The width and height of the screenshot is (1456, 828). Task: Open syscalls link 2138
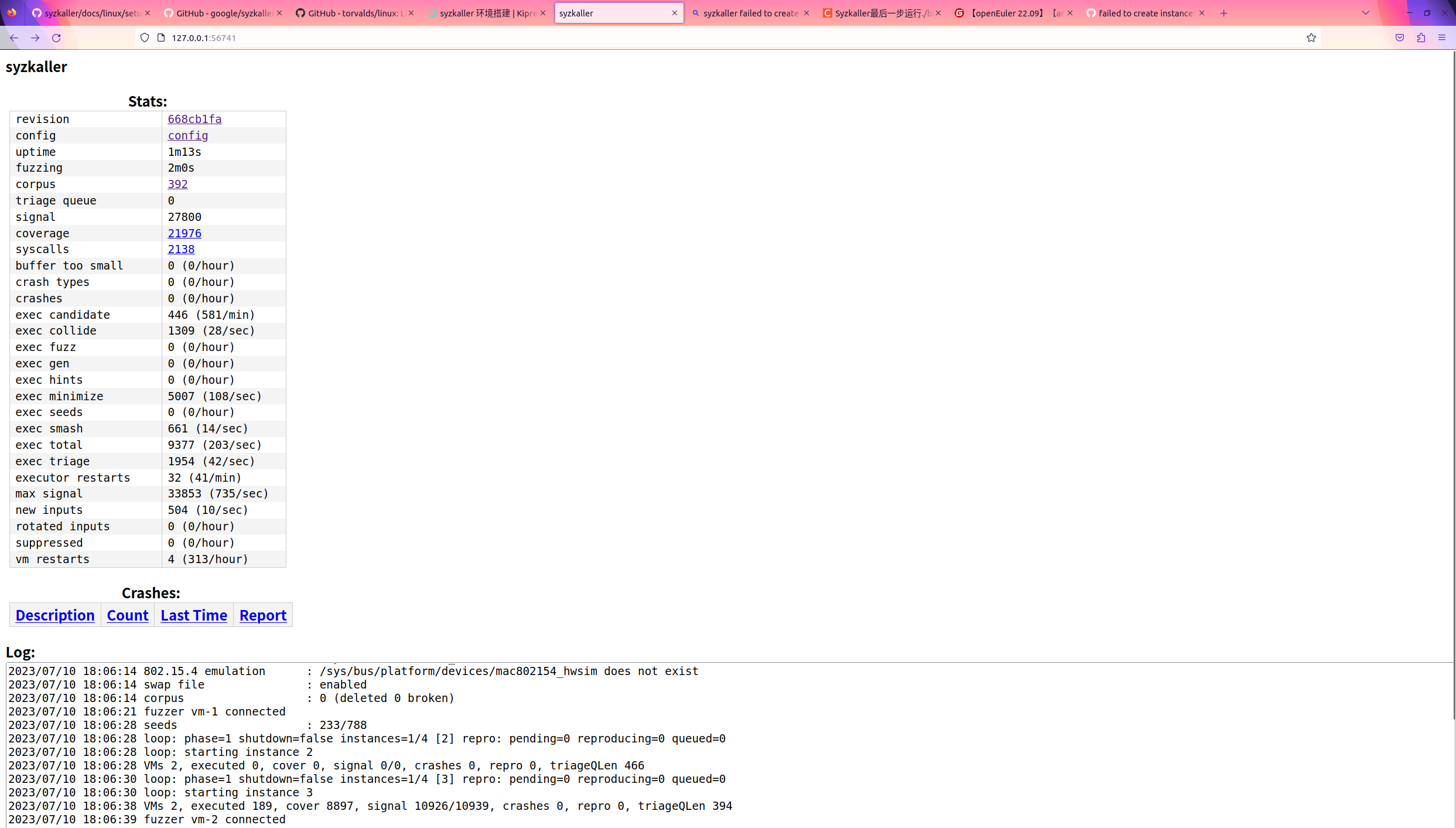[181, 249]
